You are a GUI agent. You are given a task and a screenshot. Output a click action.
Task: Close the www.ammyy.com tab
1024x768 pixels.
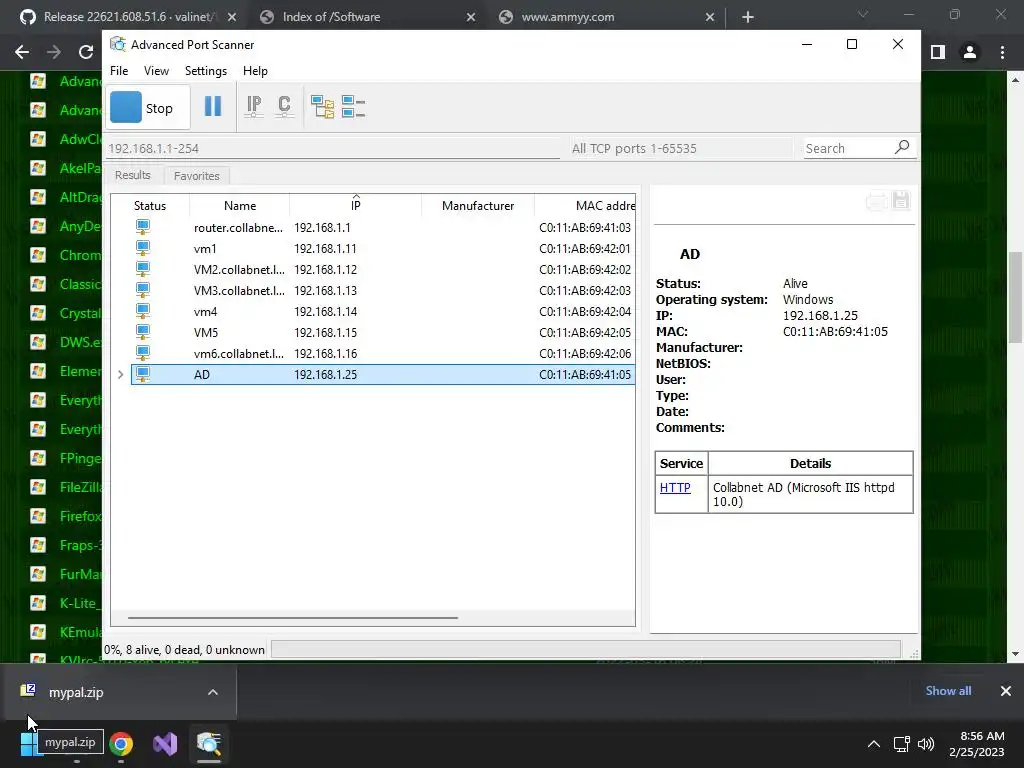[710, 17]
